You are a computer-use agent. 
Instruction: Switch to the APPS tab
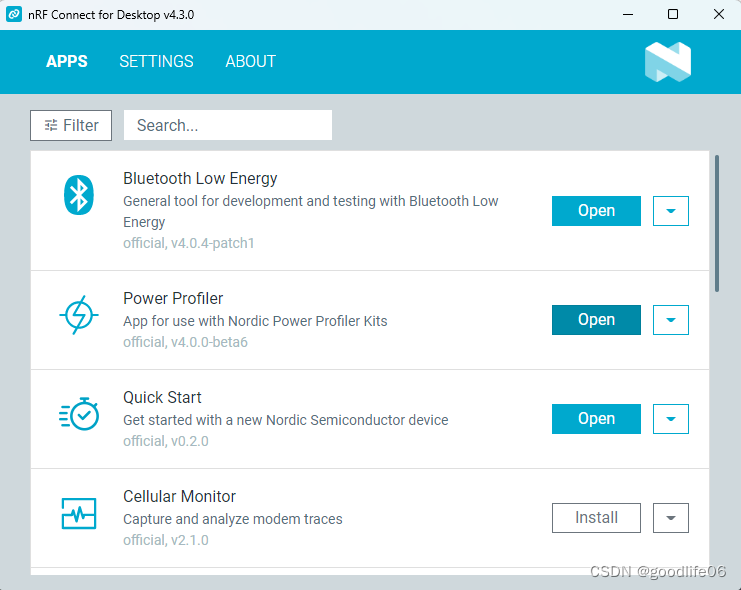[x=67, y=61]
